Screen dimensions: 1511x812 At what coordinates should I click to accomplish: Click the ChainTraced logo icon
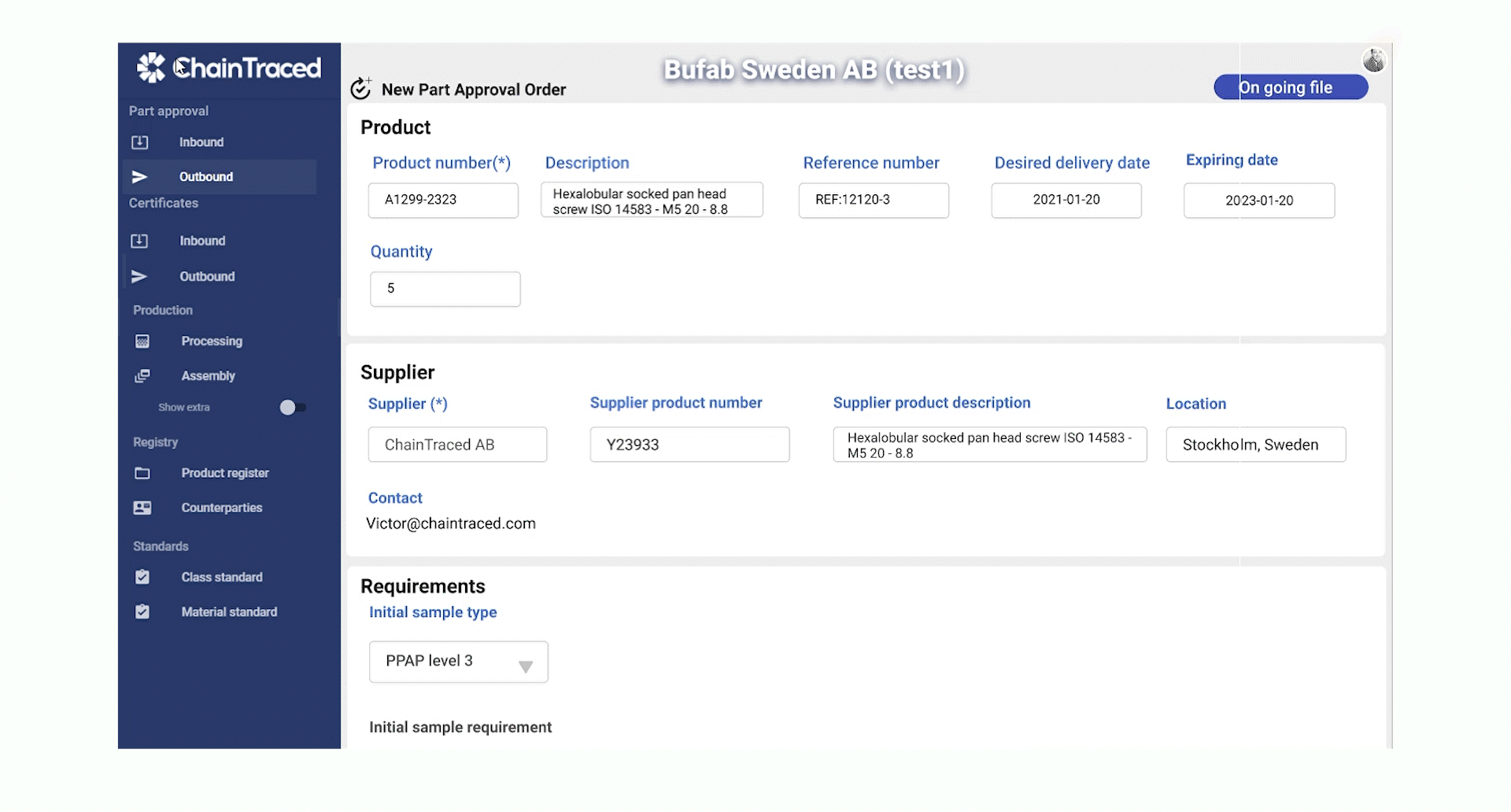[x=151, y=68]
